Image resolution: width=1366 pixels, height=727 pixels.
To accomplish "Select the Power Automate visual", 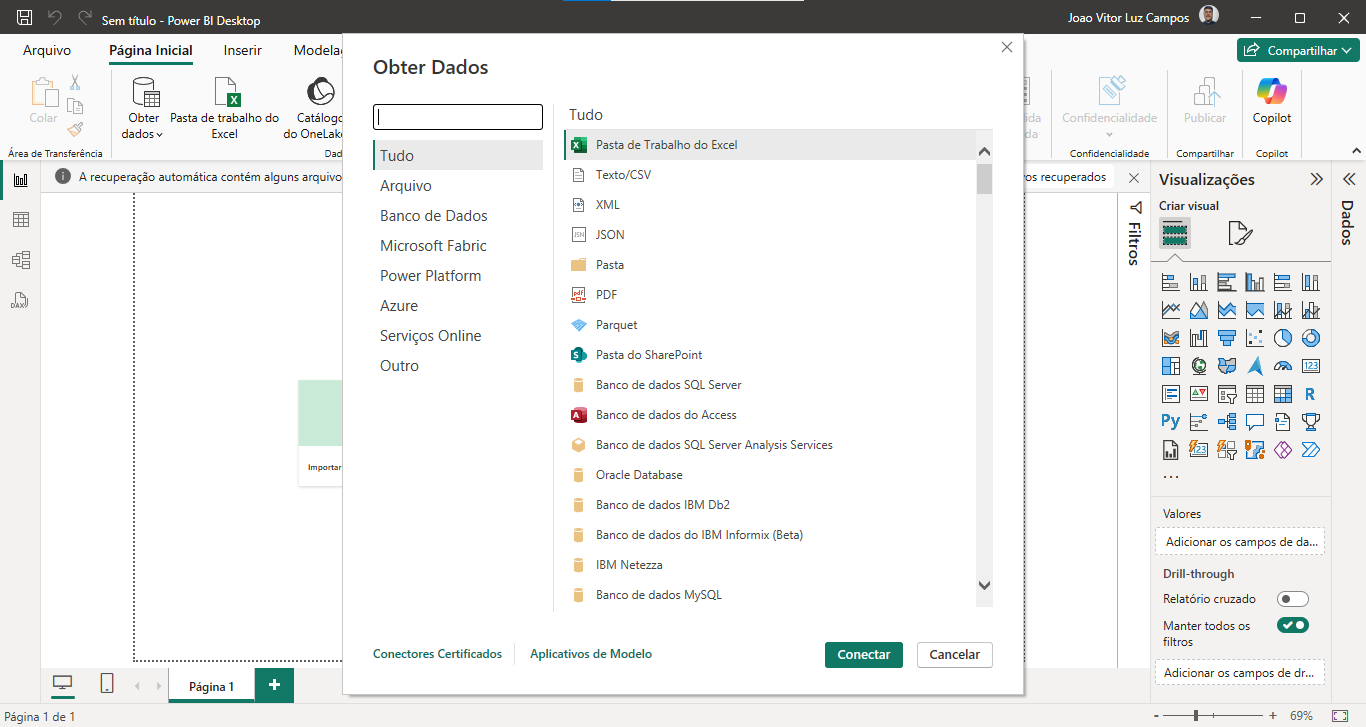I will pyautogui.click(x=1311, y=450).
